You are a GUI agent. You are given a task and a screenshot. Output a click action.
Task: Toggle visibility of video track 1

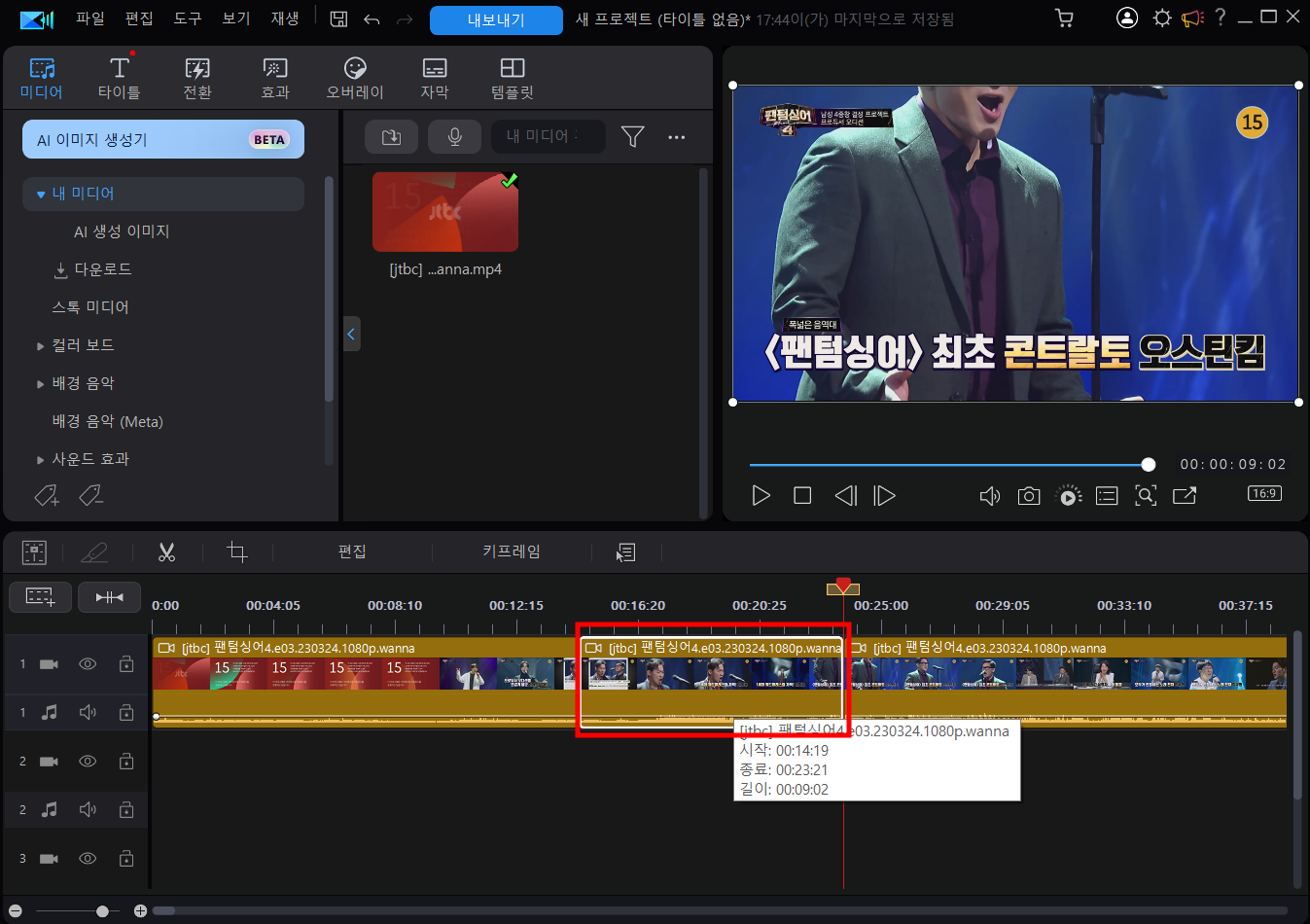click(88, 664)
